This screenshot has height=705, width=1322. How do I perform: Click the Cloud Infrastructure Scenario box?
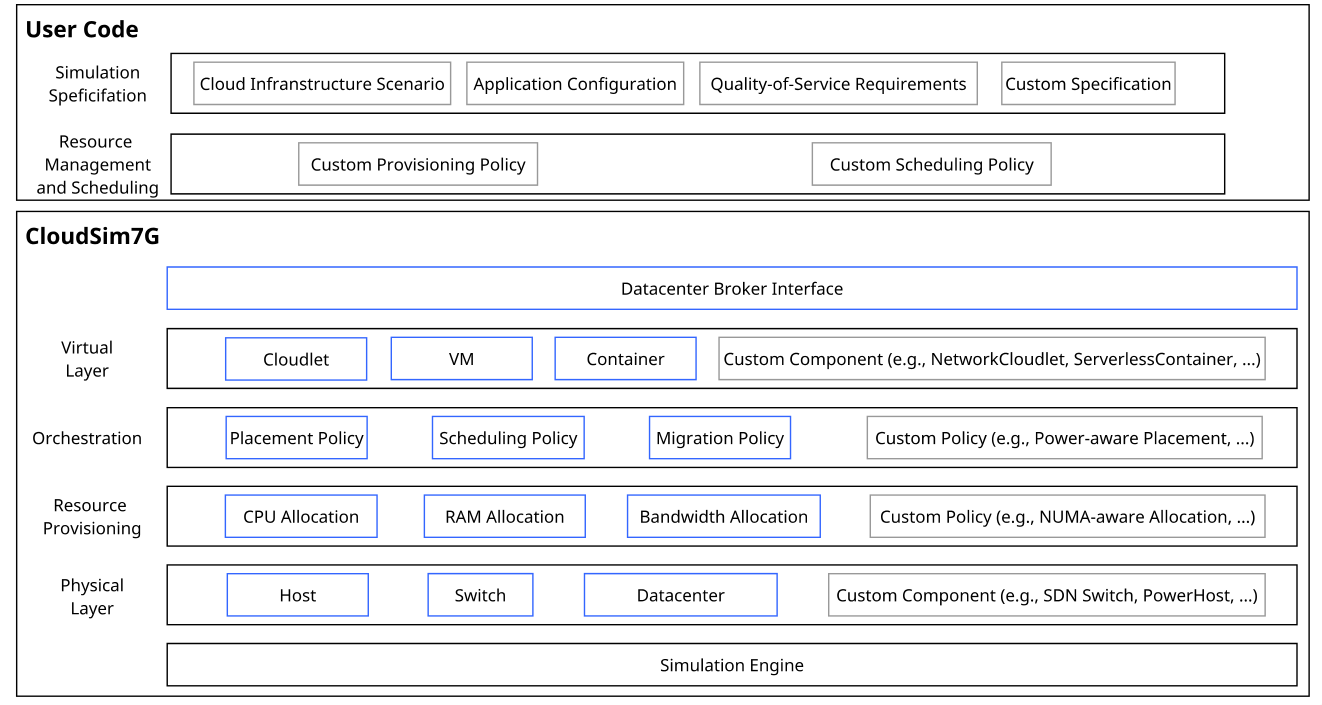tap(322, 84)
